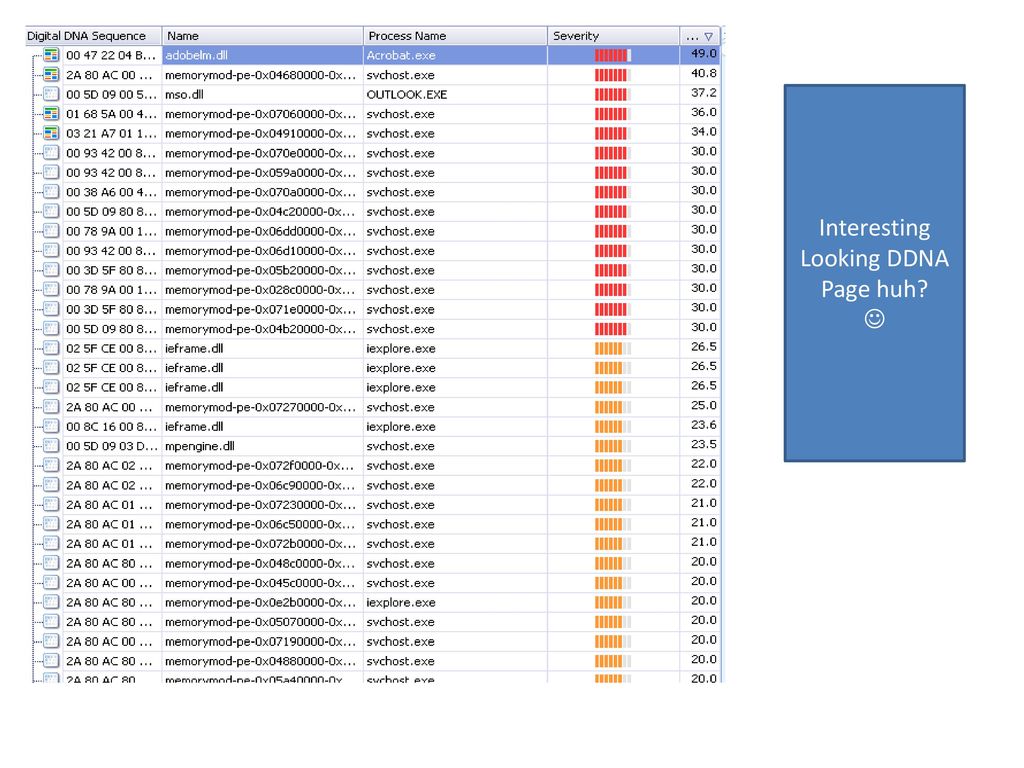Select name cell memorymod-pe-0x045c0000

[x=261, y=583]
